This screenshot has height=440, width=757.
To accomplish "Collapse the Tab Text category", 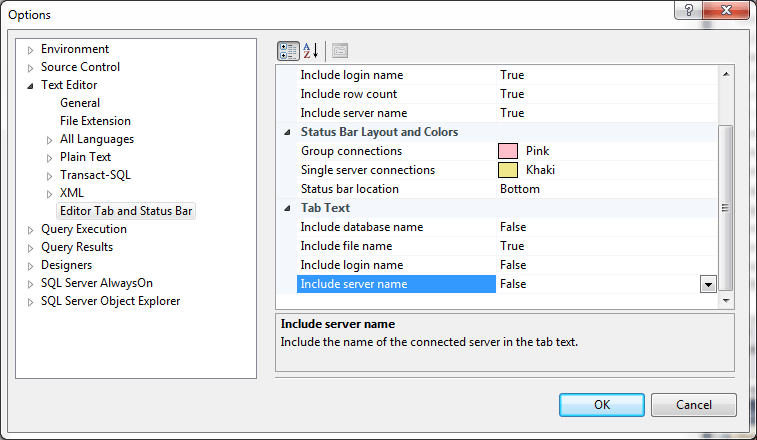I will click(287, 208).
